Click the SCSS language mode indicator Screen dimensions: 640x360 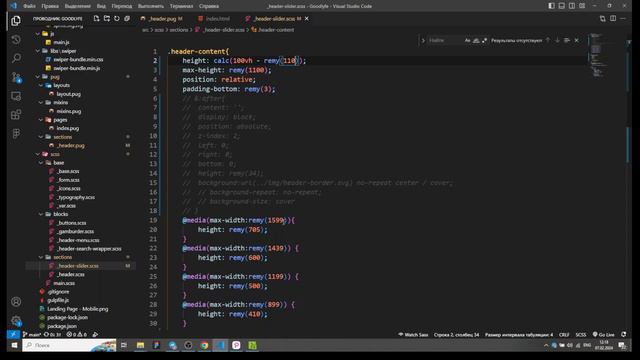pyautogui.click(x=580, y=335)
